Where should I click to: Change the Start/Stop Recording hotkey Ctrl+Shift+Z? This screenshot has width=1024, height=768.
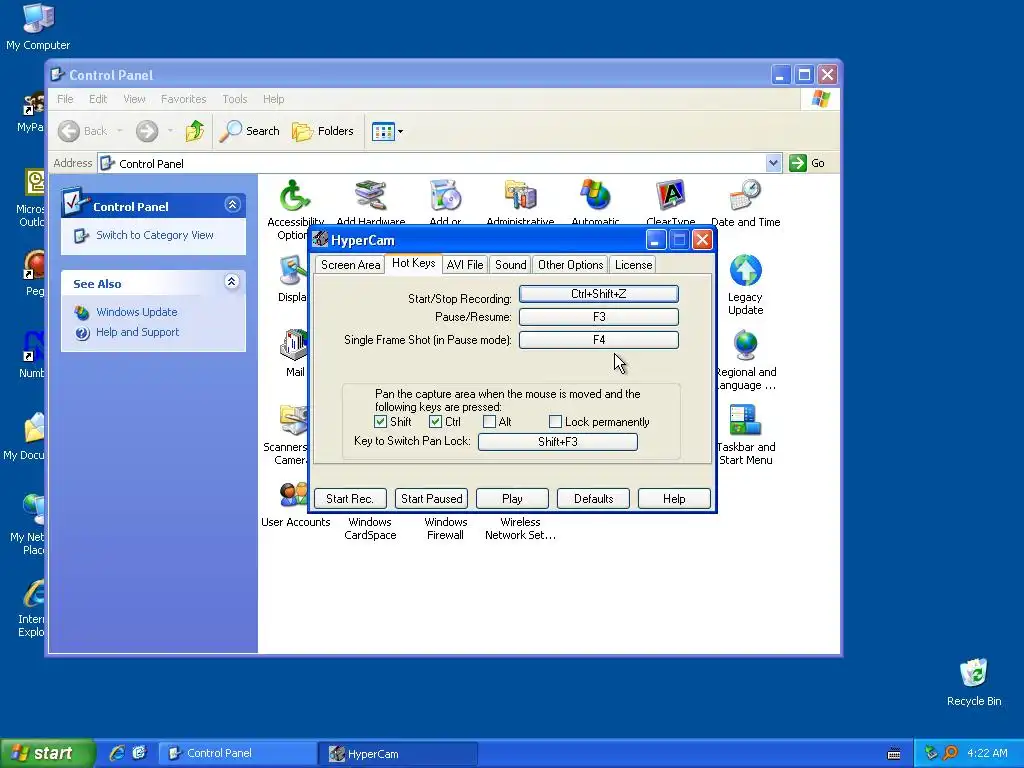tap(599, 294)
